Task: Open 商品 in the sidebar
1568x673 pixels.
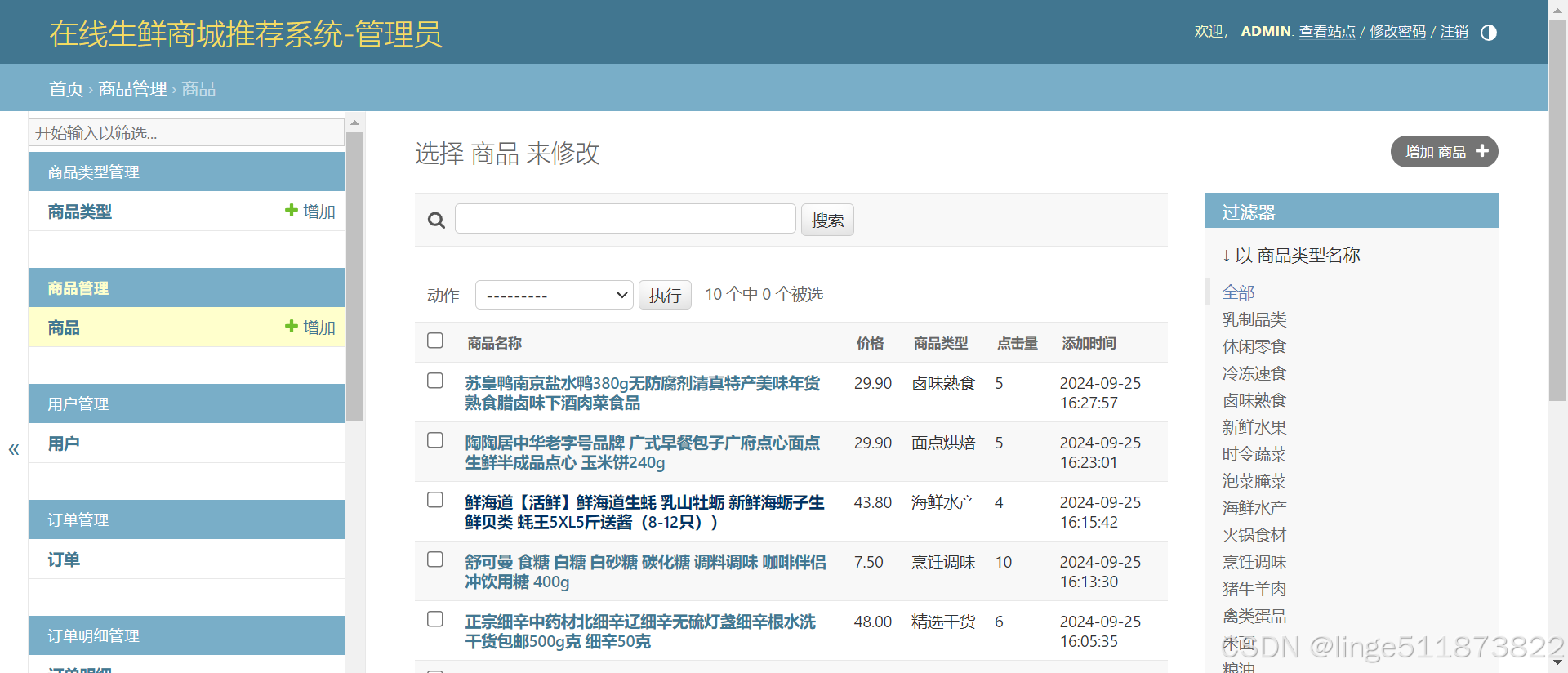Action: coord(64,328)
